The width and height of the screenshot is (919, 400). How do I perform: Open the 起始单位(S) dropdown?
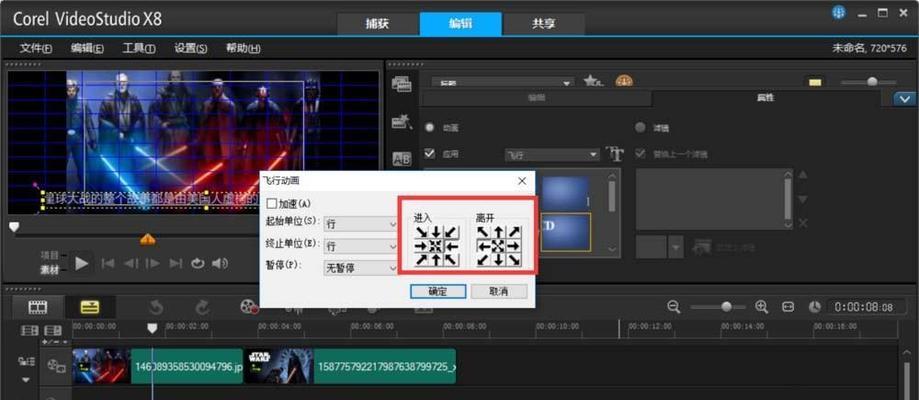pos(361,223)
